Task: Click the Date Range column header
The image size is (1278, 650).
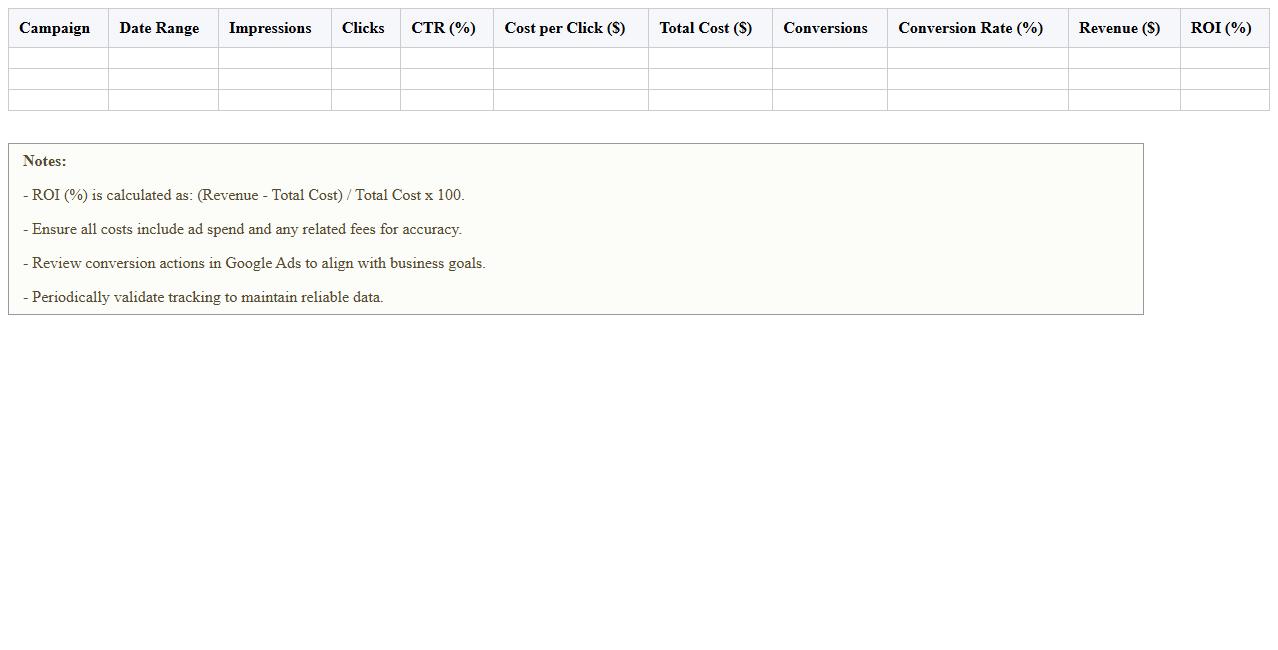Action: click(x=159, y=28)
